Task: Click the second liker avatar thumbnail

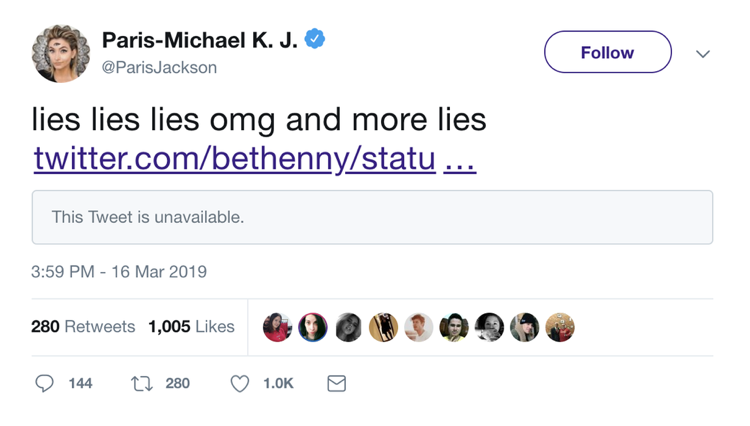Action: point(313,327)
